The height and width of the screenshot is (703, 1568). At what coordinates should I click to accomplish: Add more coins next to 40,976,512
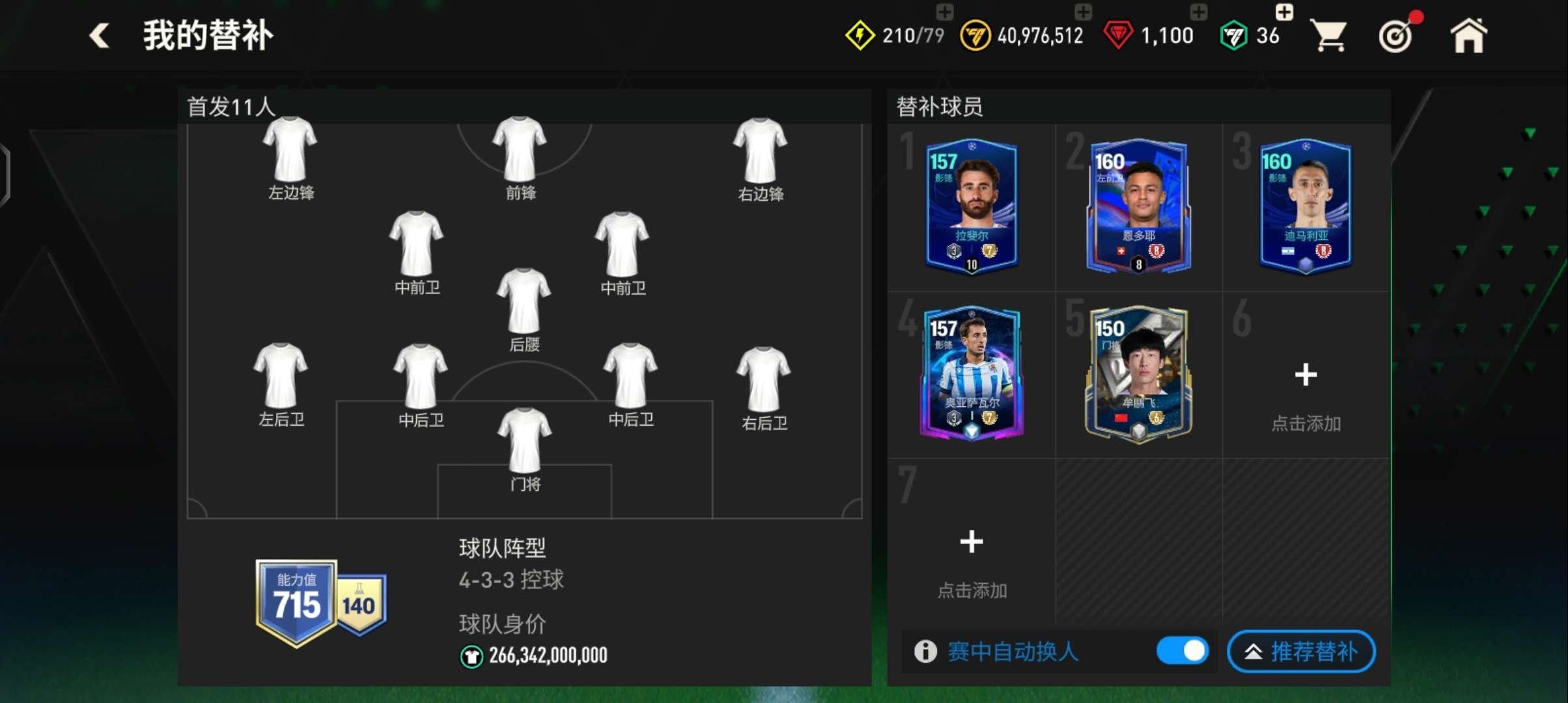click(1083, 11)
